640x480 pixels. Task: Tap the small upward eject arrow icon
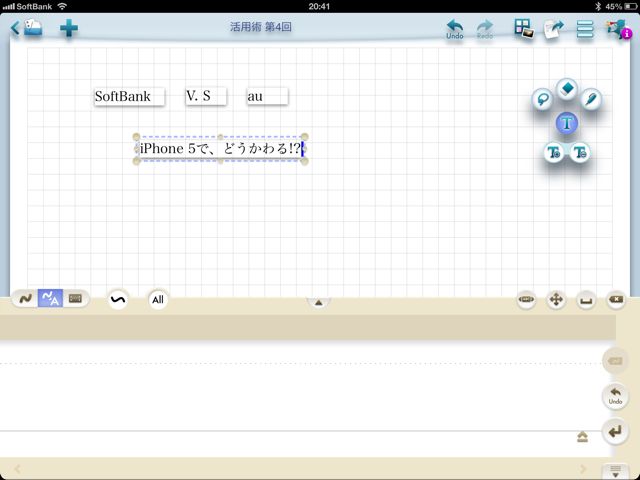[x=582, y=437]
